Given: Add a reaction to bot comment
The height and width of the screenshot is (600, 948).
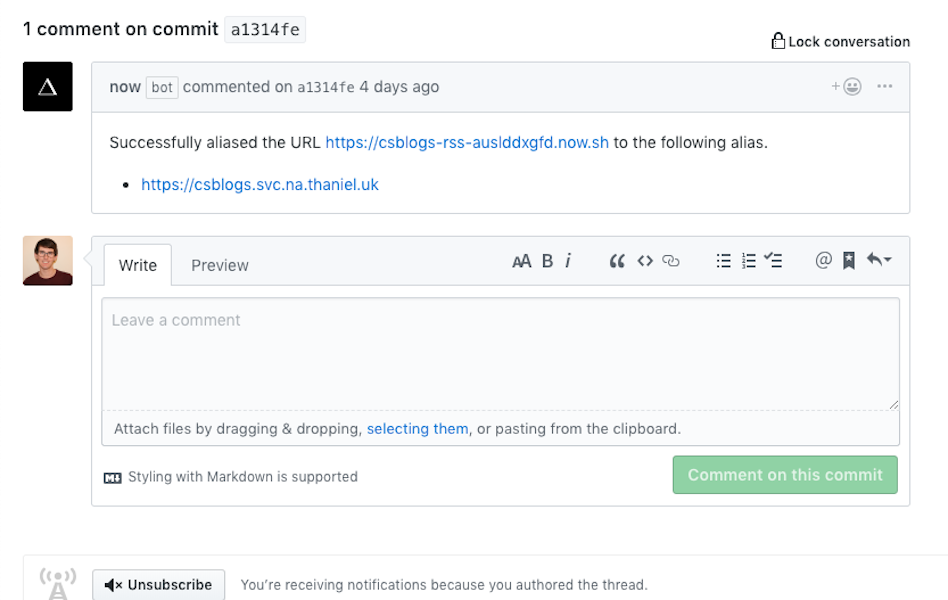Looking at the screenshot, I should pyautogui.click(x=847, y=87).
